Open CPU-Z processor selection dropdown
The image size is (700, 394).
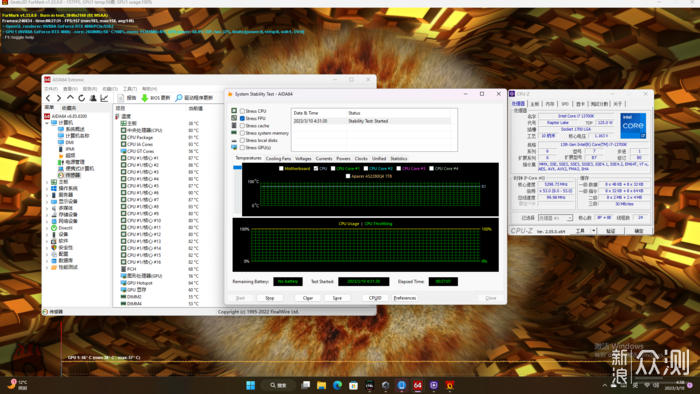[555, 218]
